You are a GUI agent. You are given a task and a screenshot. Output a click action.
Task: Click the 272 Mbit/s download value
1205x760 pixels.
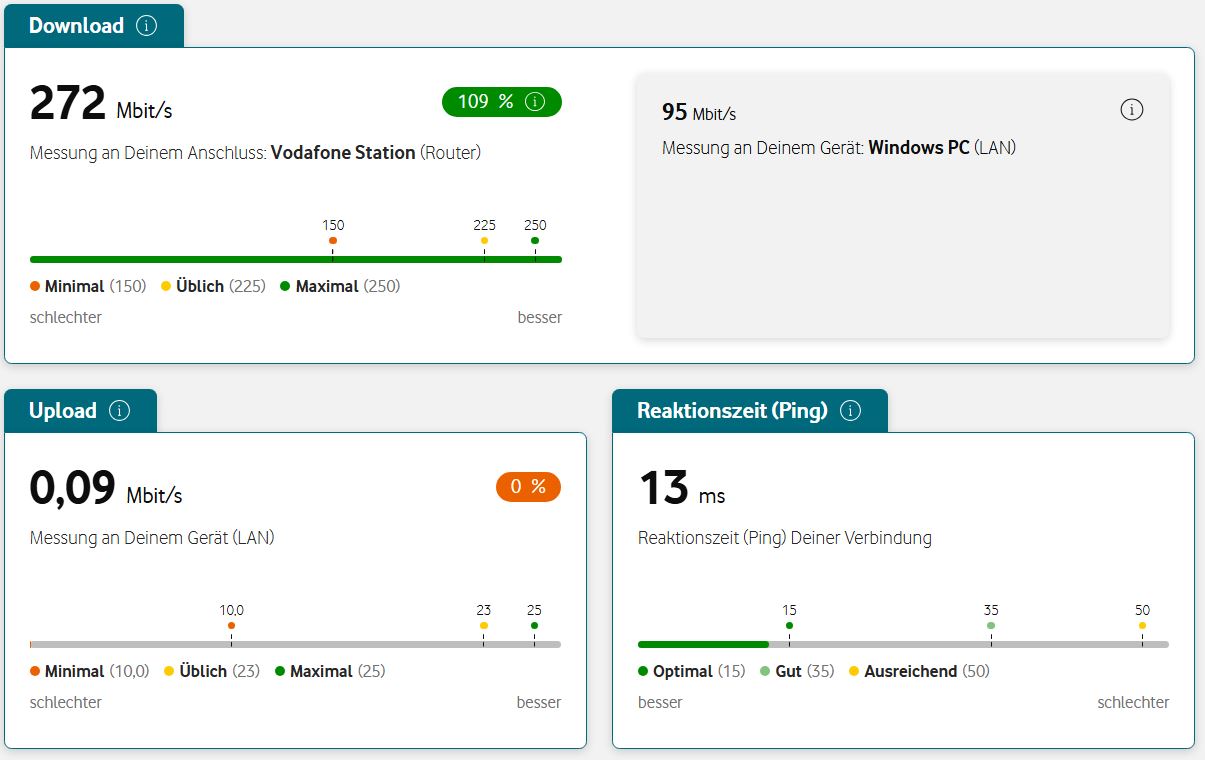click(101, 103)
